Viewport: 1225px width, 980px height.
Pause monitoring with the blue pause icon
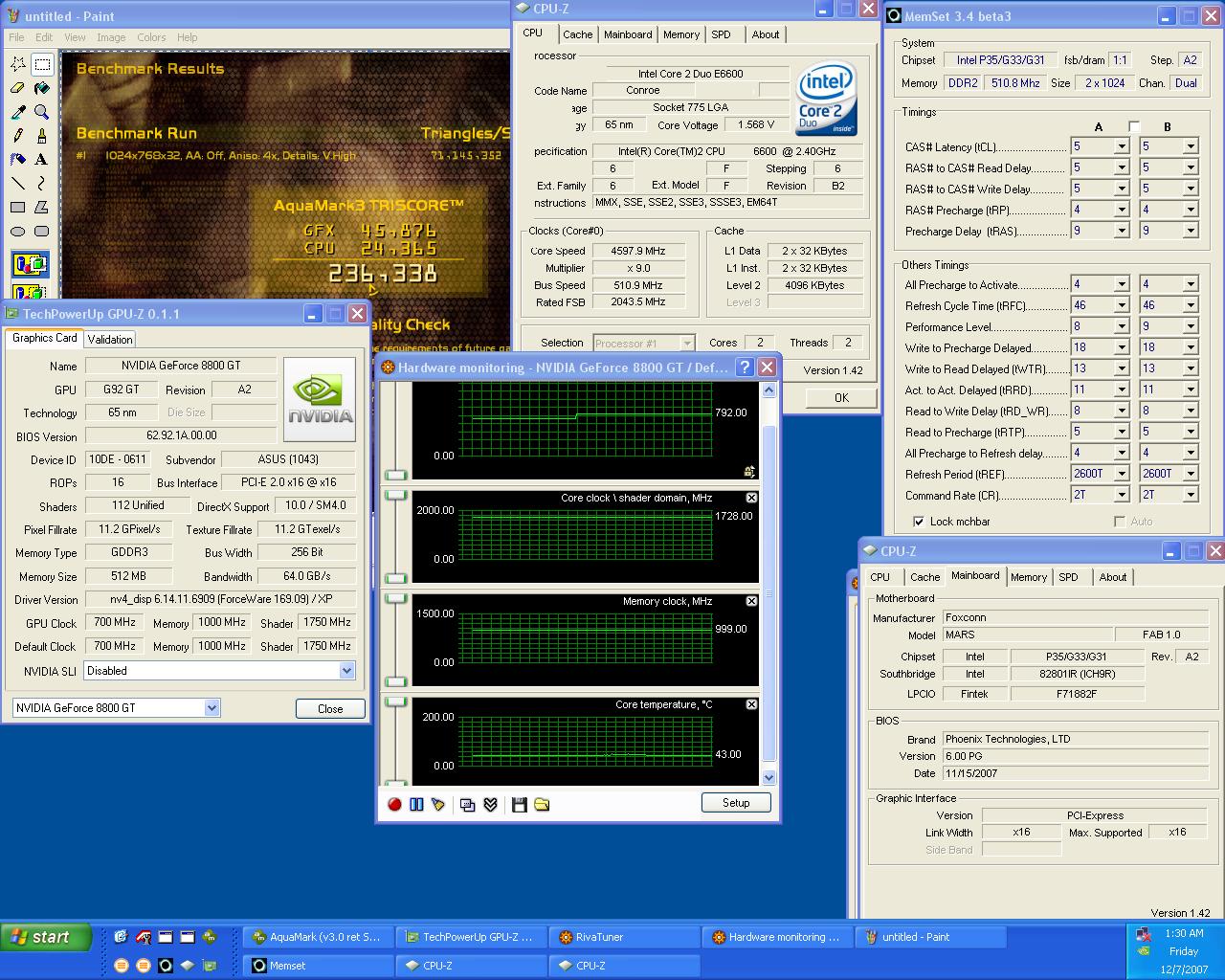click(x=416, y=804)
